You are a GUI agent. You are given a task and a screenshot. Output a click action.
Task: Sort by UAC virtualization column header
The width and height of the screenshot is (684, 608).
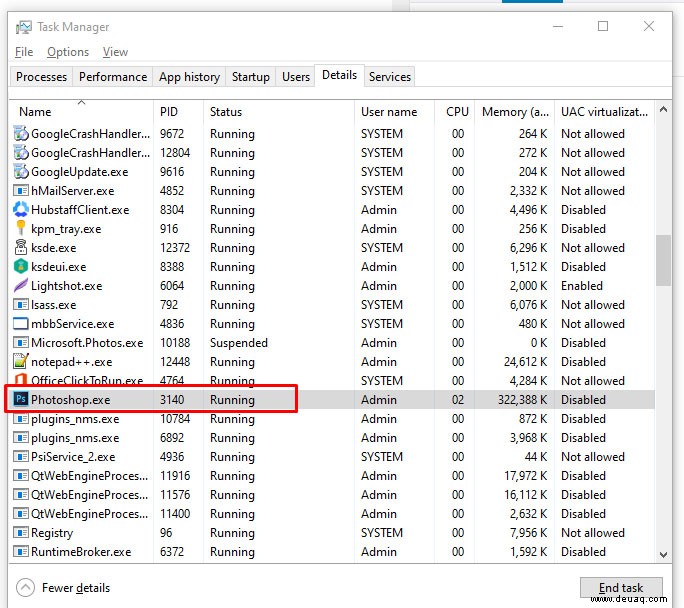click(x=605, y=112)
